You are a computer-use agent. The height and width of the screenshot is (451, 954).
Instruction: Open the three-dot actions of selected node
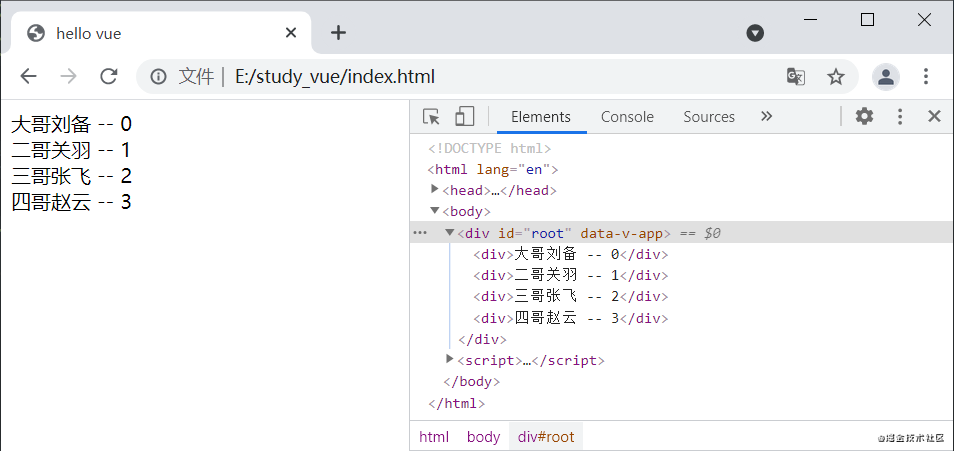[420, 233]
